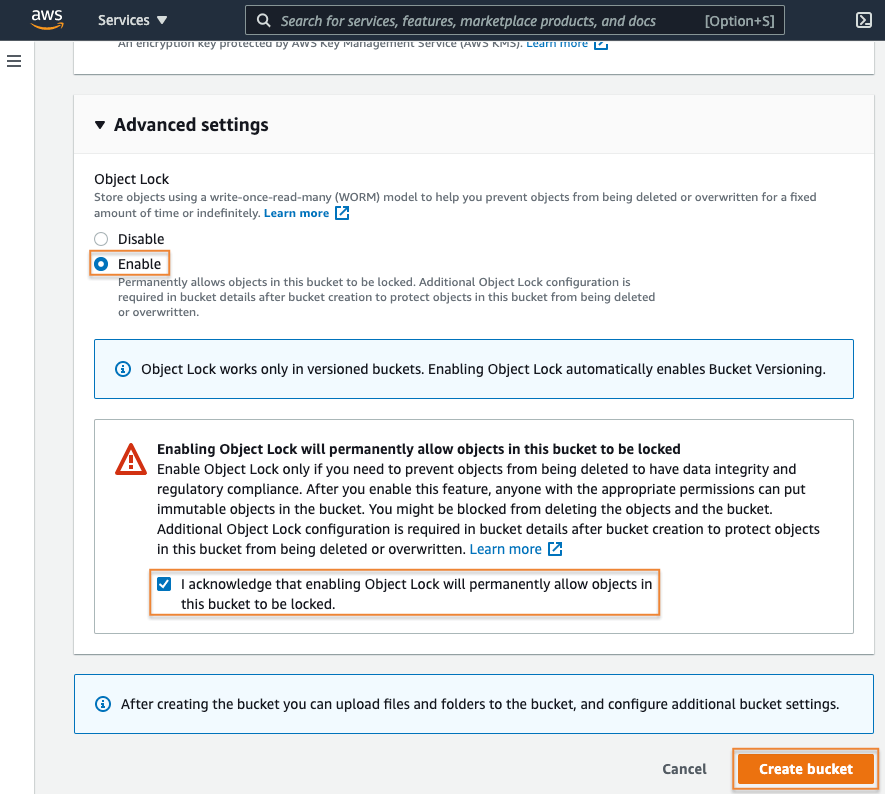Click the info icon in the bottom upload notice
Screen dimensions: 885x794
(102, 704)
